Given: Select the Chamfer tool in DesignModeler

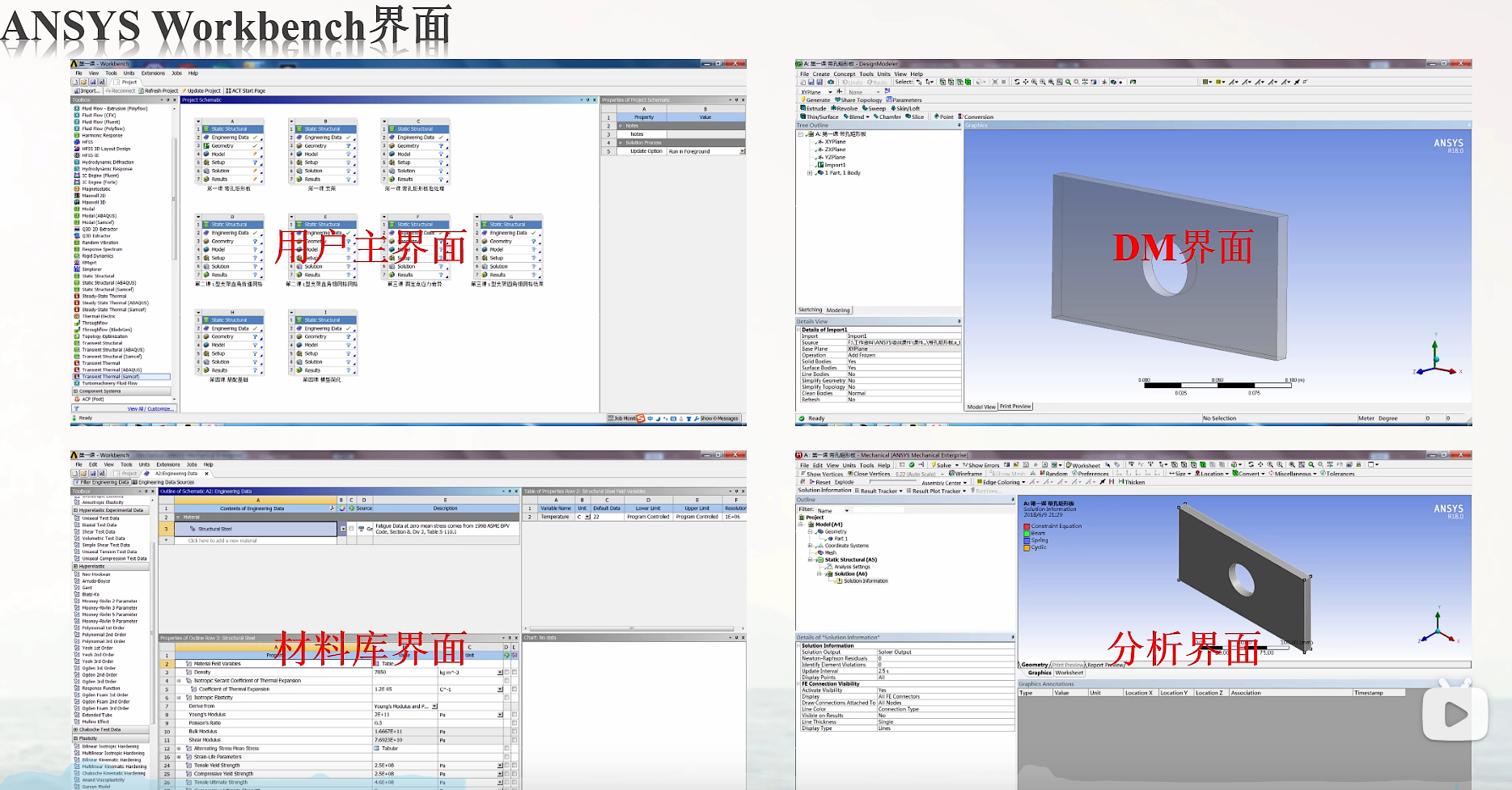Looking at the screenshot, I should click(x=887, y=117).
